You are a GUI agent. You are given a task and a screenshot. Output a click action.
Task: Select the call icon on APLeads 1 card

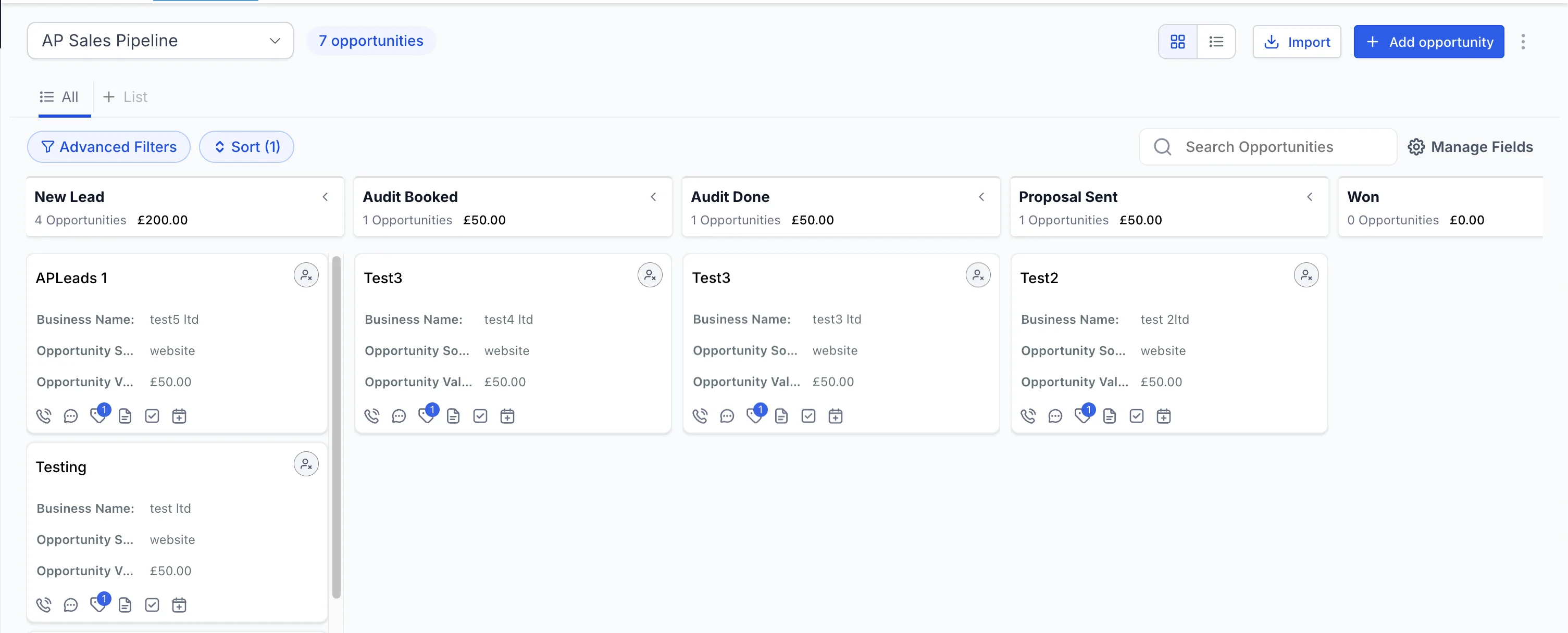pyautogui.click(x=44, y=416)
